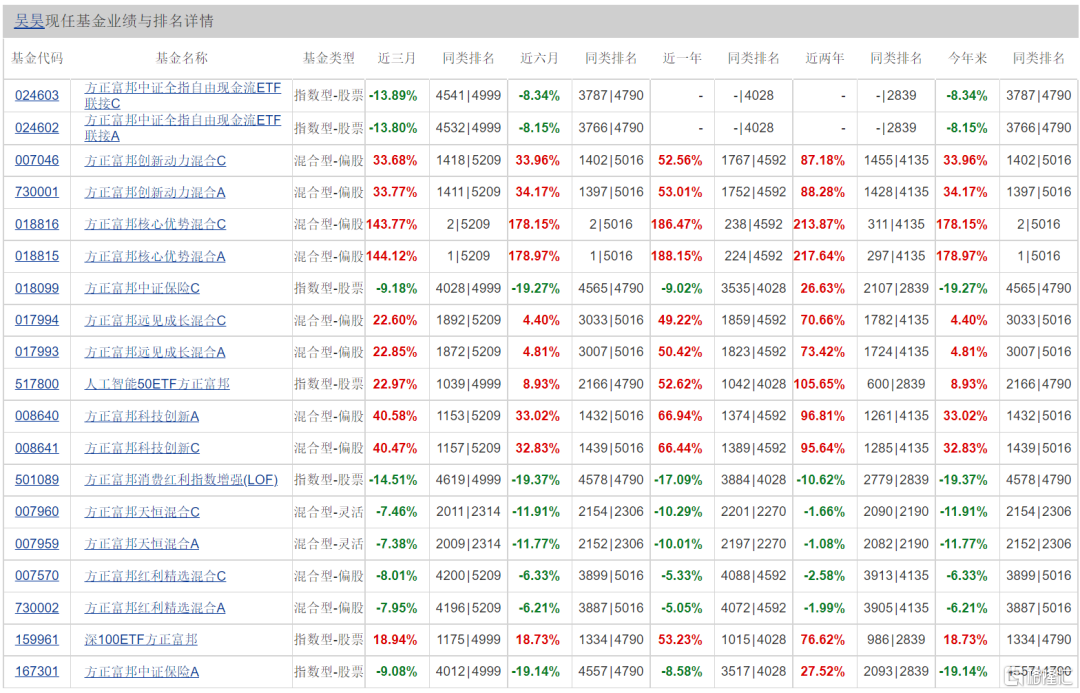1080x693 pixels.
Task: Click the 今年来 column header
Action: 967,59
